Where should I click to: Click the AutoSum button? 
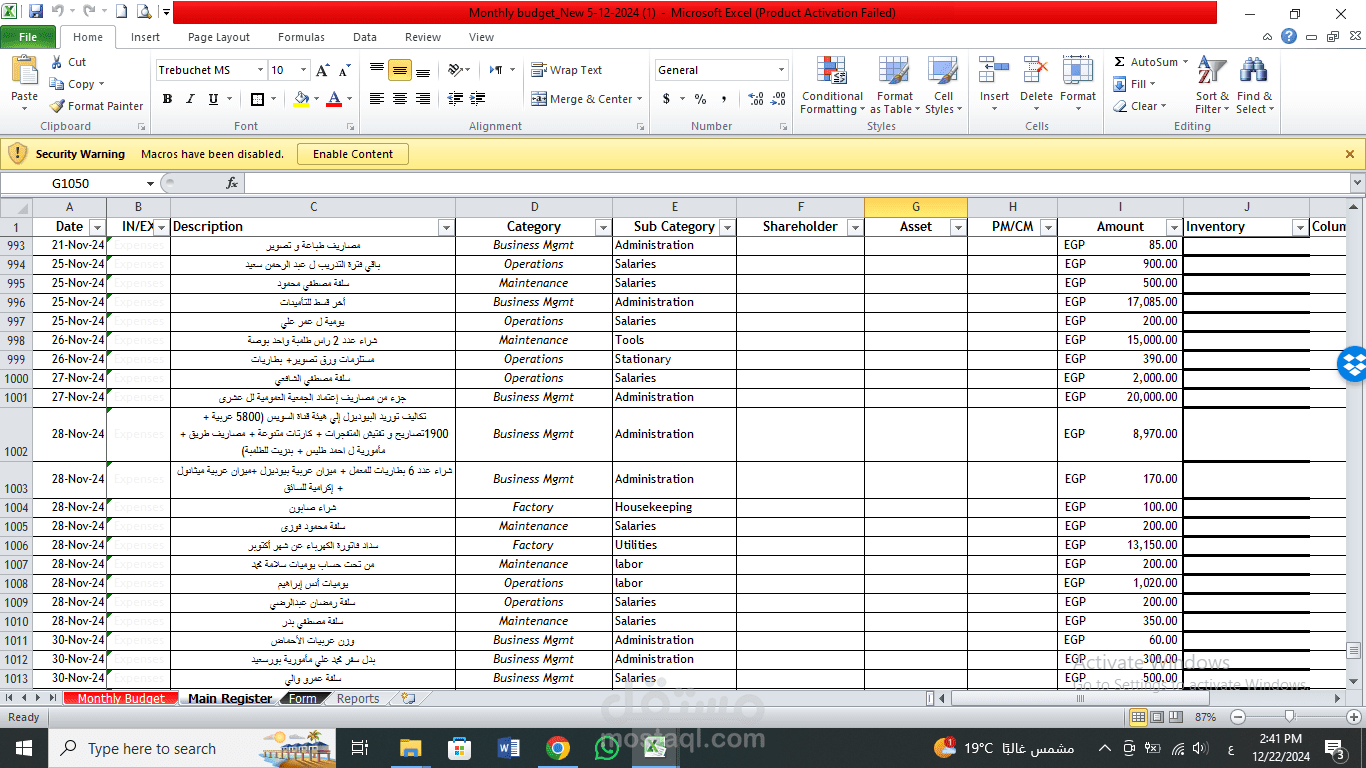click(x=1145, y=62)
